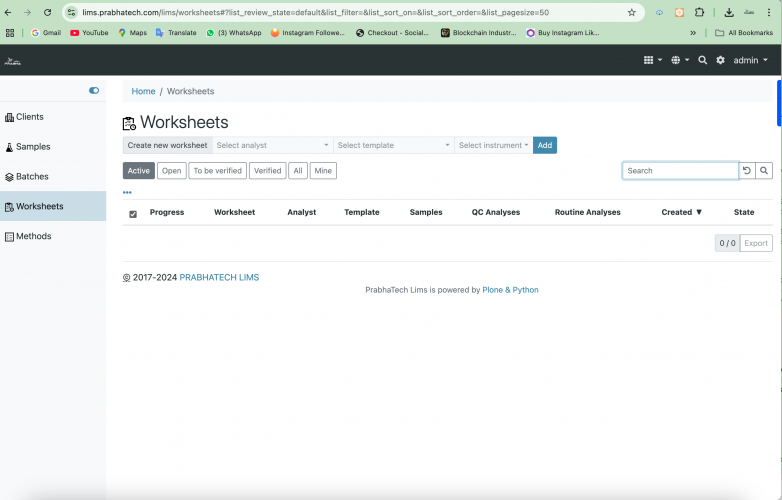Open browser downloads icon
Viewport: 782px width, 500px height.
729,12
